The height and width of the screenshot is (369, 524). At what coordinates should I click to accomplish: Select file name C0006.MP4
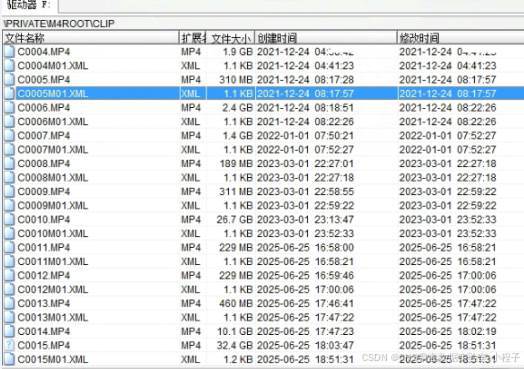pyautogui.click(x=44, y=108)
